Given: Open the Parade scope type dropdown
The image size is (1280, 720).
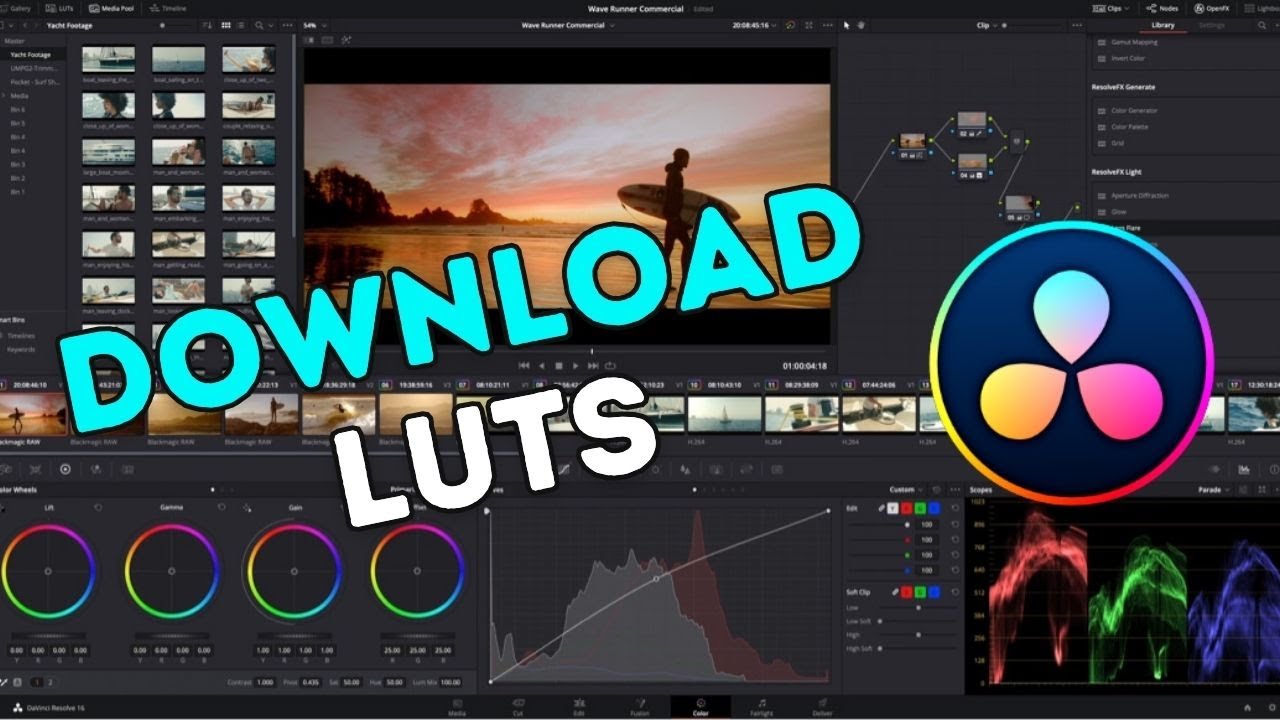Looking at the screenshot, I should [1215, 490].
